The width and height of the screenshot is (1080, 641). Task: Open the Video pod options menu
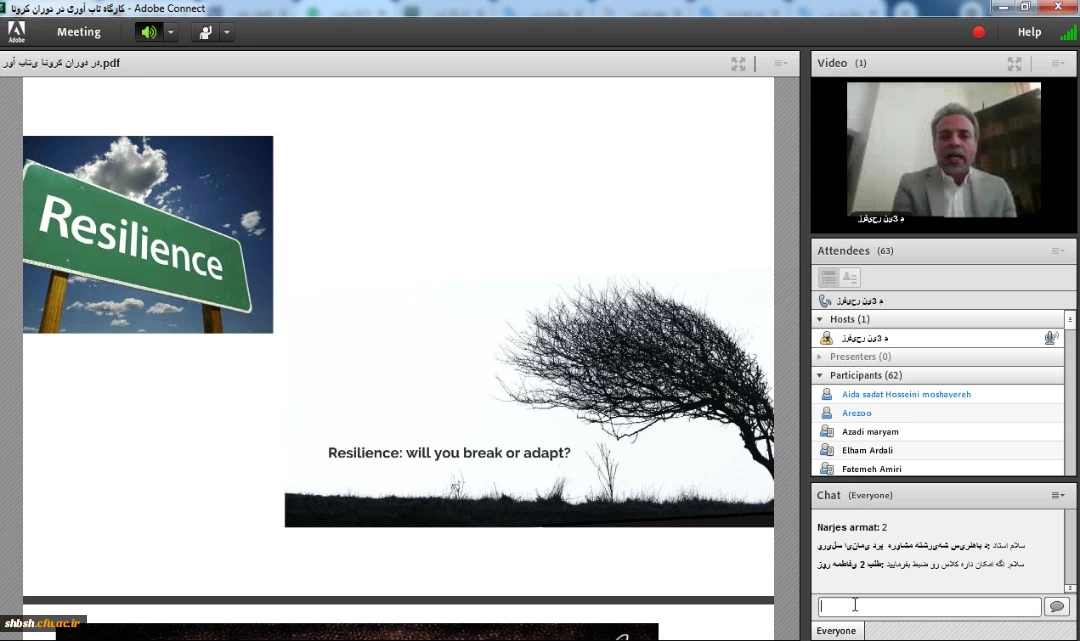(1057, 64)
